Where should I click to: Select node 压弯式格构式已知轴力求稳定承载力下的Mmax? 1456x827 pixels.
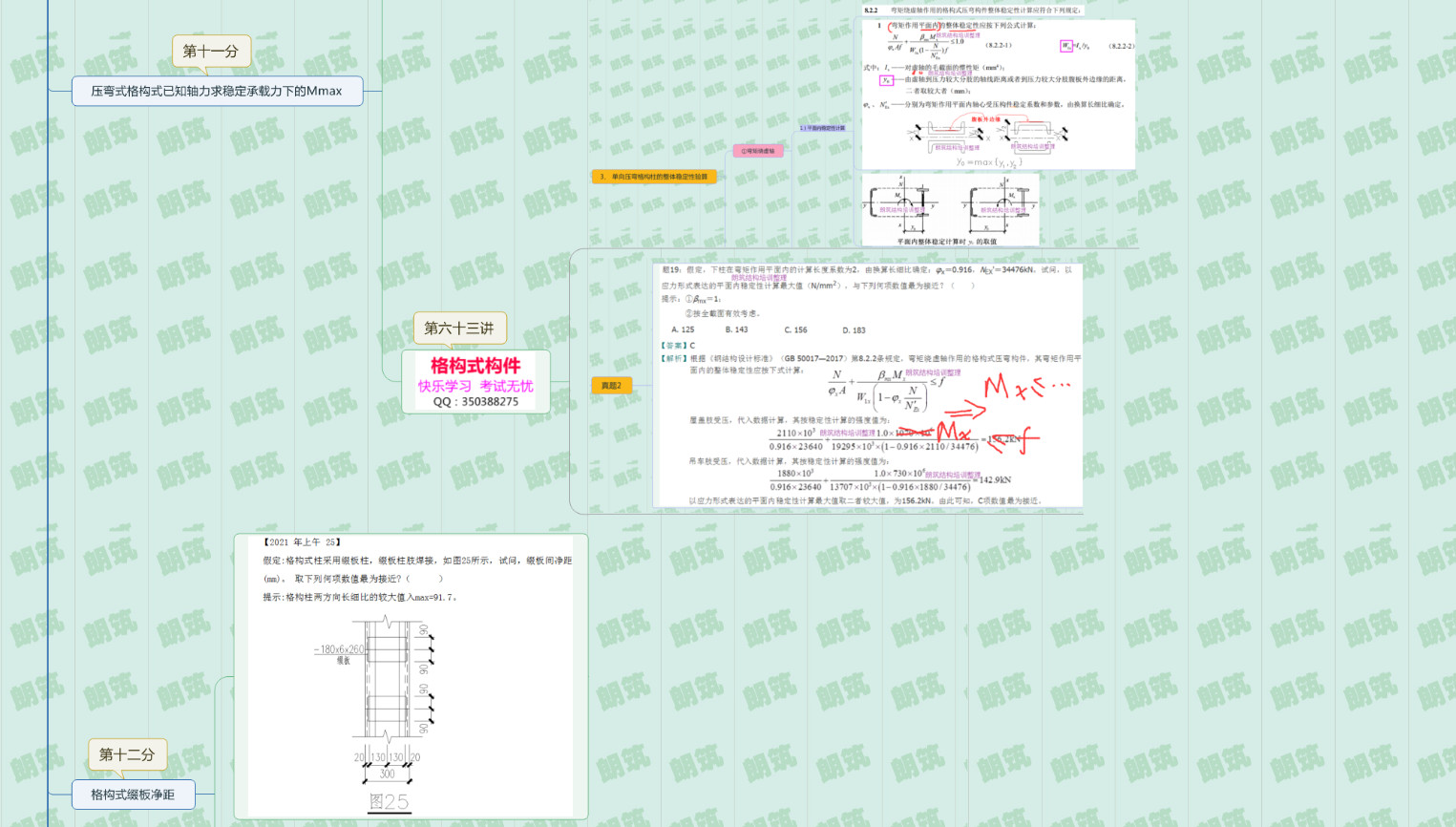pos(217,91)
